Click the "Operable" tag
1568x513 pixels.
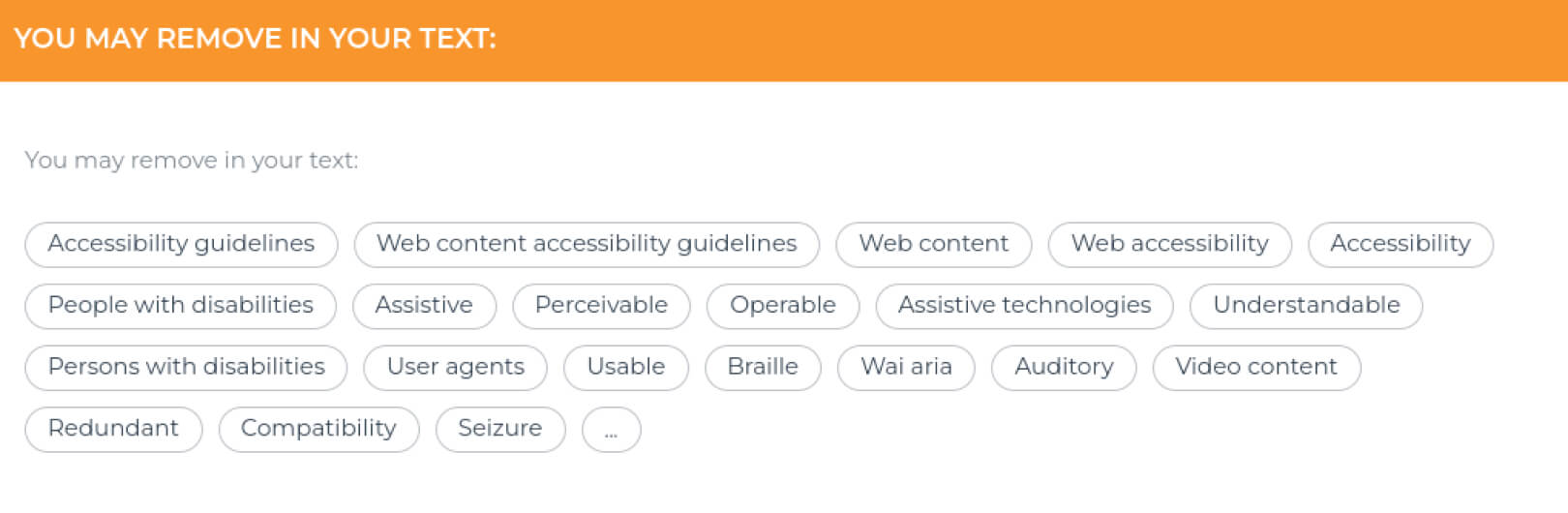click(x=782, y=306)
